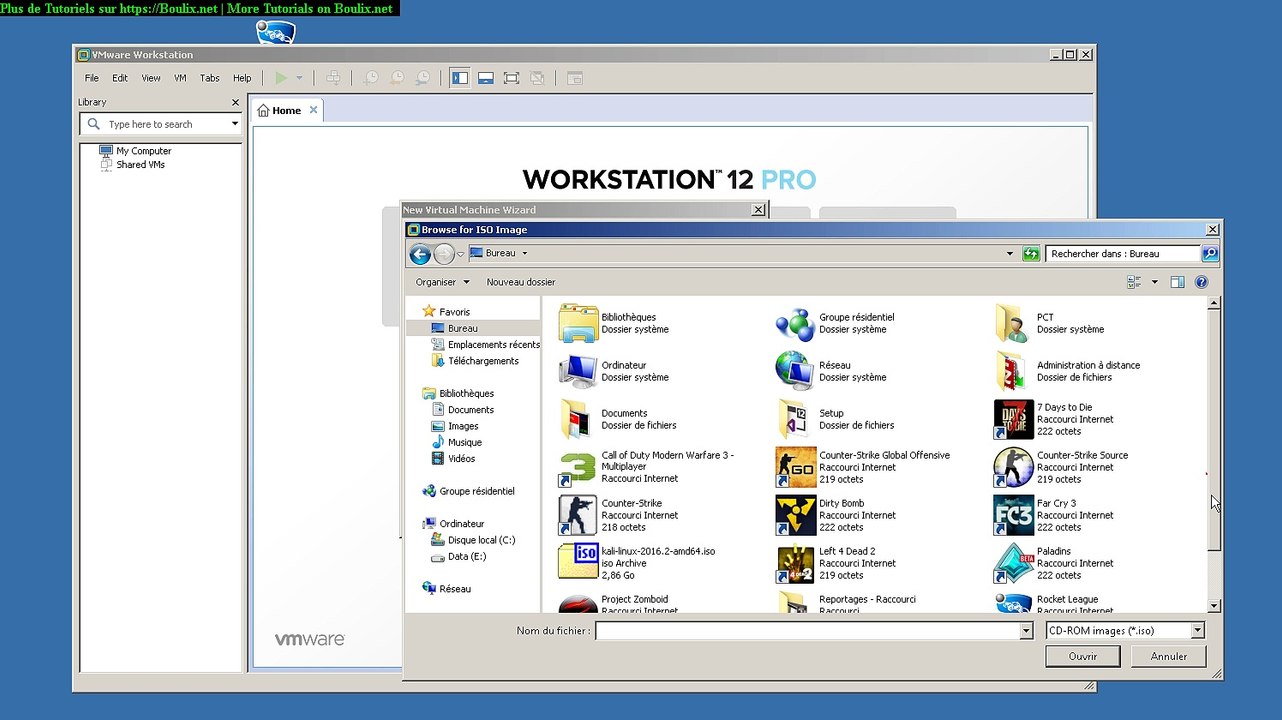Click the greyed Forward arrow in Browse dialog
Viewport: 1282px width, 720px height.
(x=444, y=254)
